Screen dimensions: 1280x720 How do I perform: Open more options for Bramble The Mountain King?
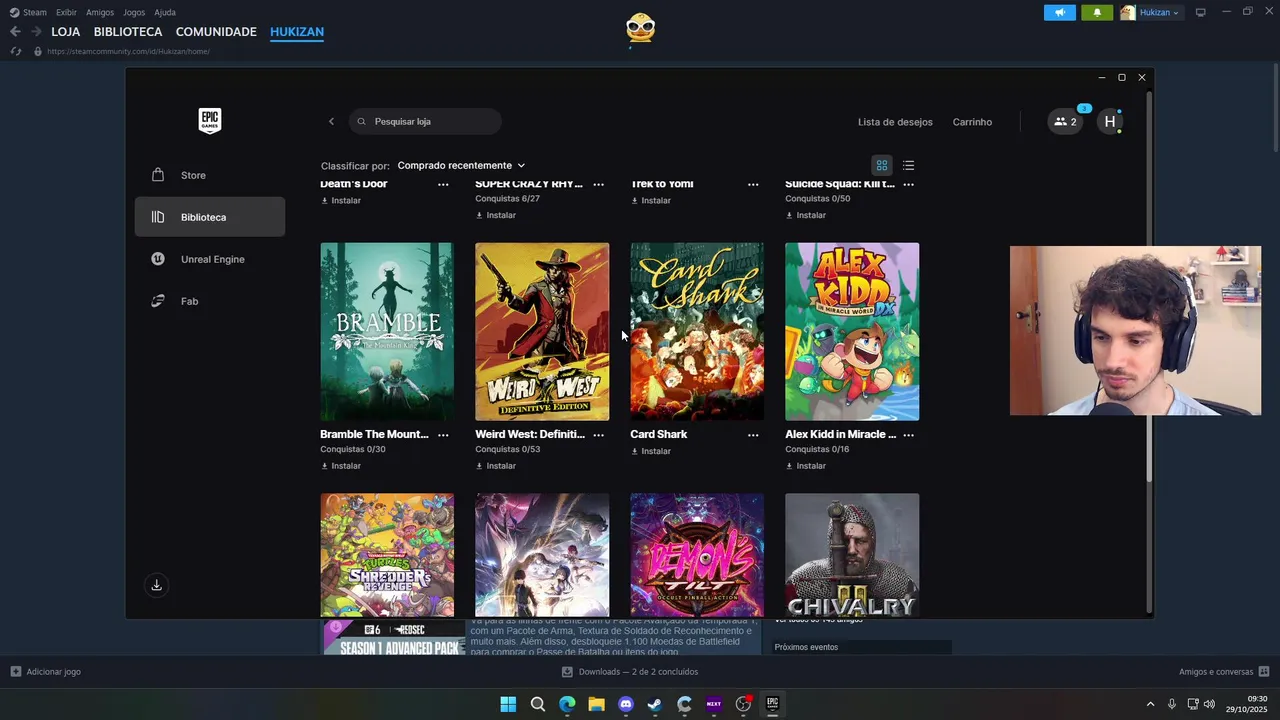(443, 435)
